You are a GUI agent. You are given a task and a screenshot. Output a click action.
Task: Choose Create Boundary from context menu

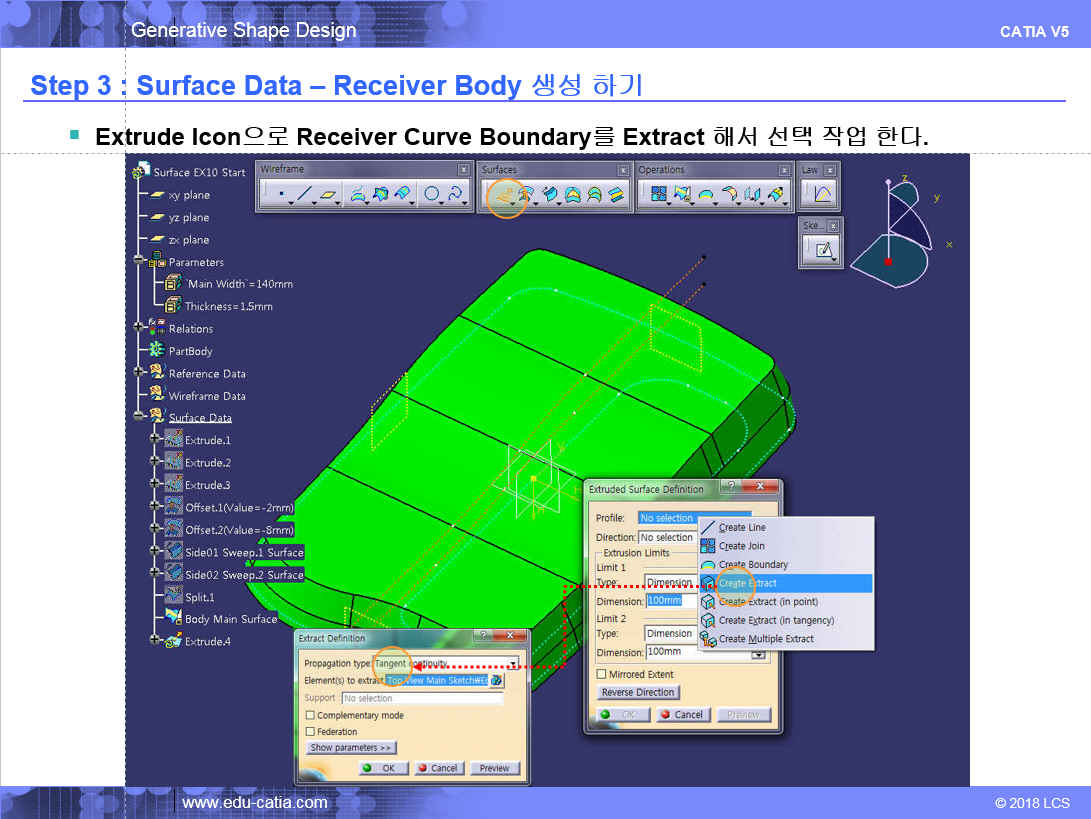pyautogui.click(x=753, y=565)
